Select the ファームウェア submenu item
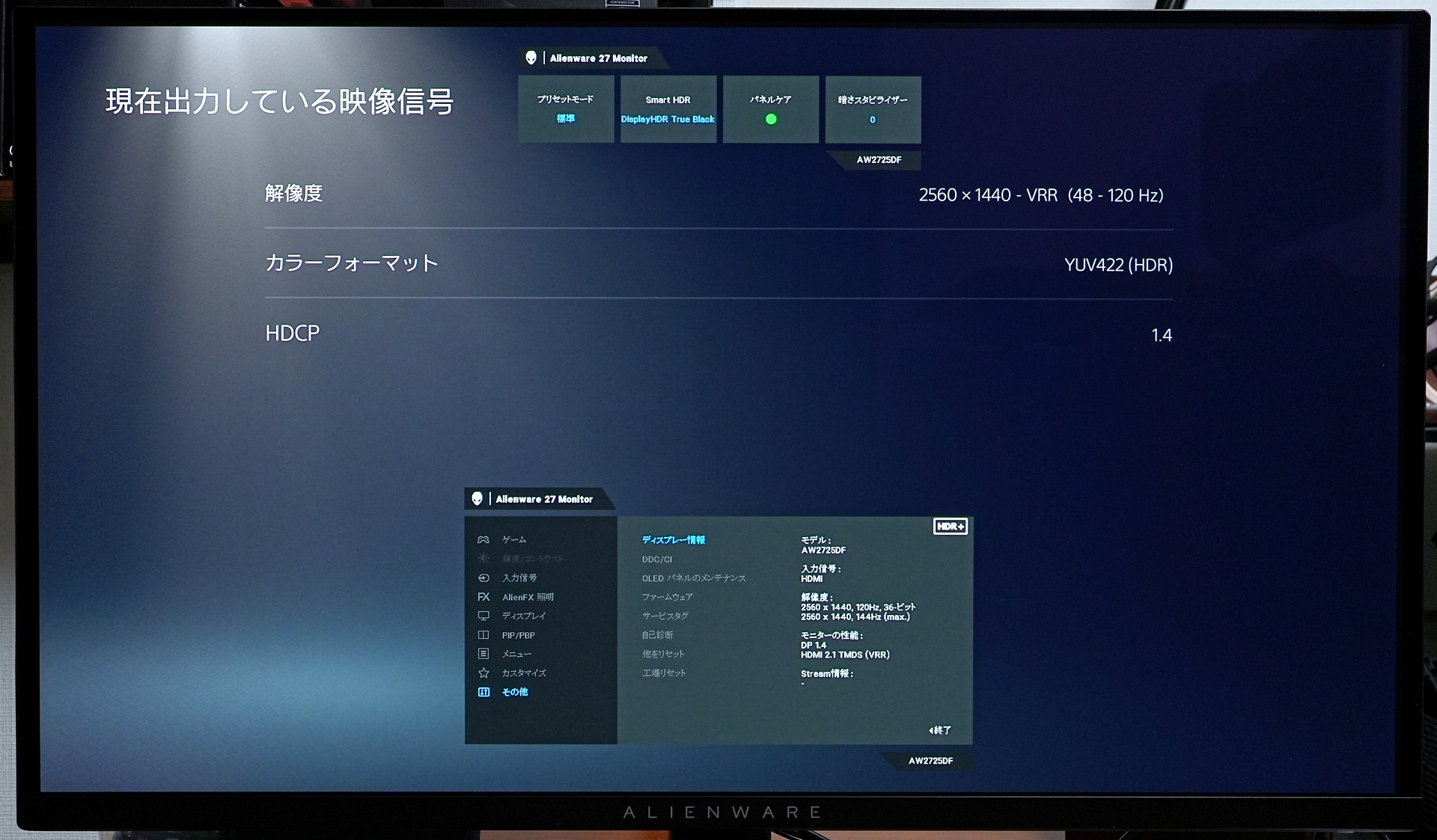This screenshot has height=840, width=1437. [x=667, y=597]
